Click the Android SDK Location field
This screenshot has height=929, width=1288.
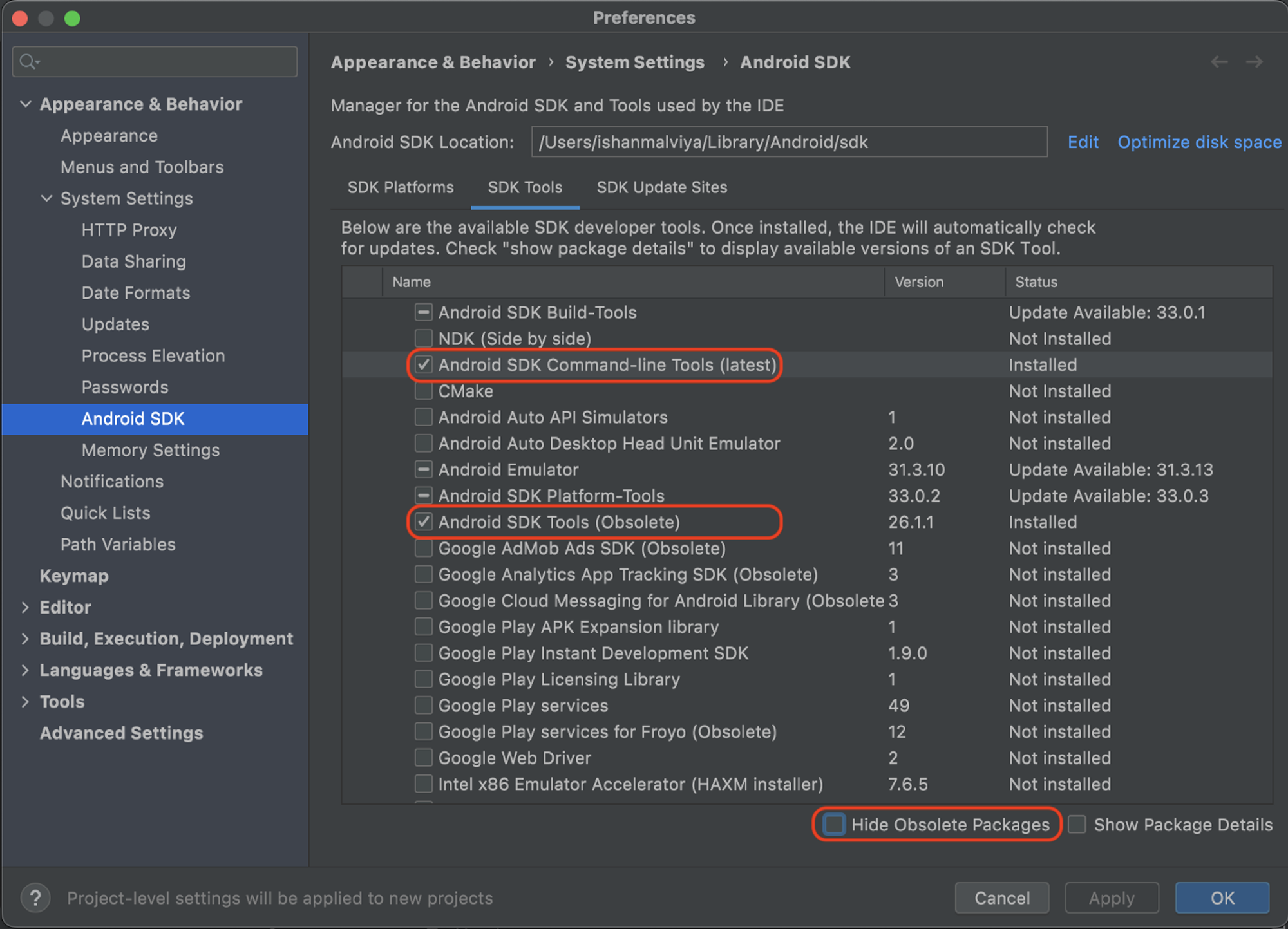(x=789, y=142)
